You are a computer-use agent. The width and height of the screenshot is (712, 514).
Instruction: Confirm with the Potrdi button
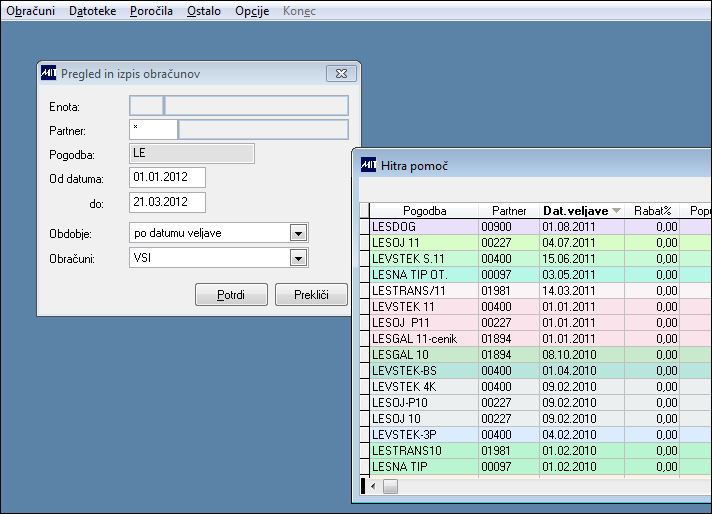click(x=231, y=295)
